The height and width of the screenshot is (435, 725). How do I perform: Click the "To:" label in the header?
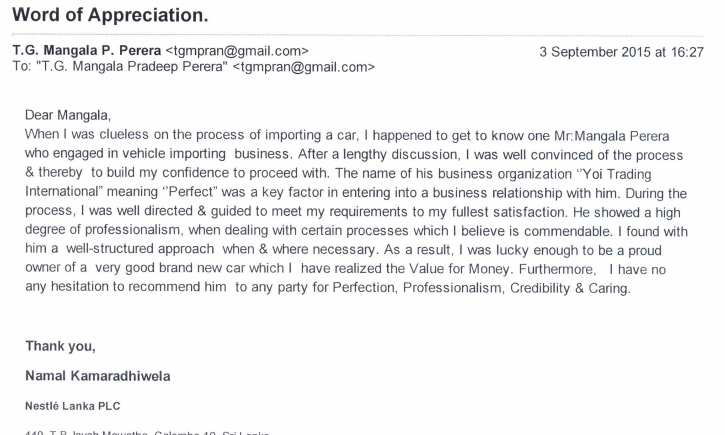(x=22, y=67)
